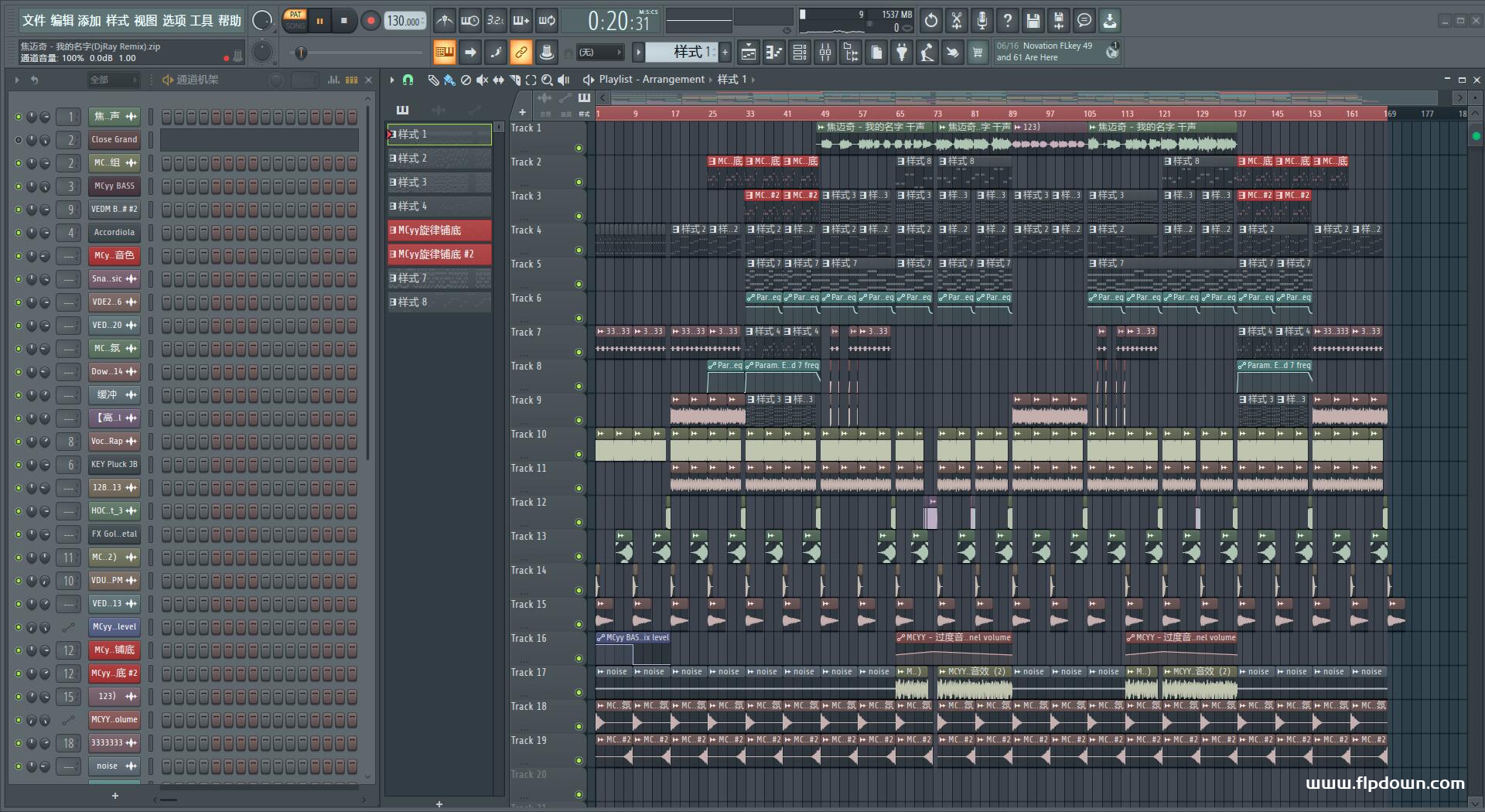Viewport: 1485px width, 812px height.
Task: Click the stop playback button
Action: click(x=344, y=21)
